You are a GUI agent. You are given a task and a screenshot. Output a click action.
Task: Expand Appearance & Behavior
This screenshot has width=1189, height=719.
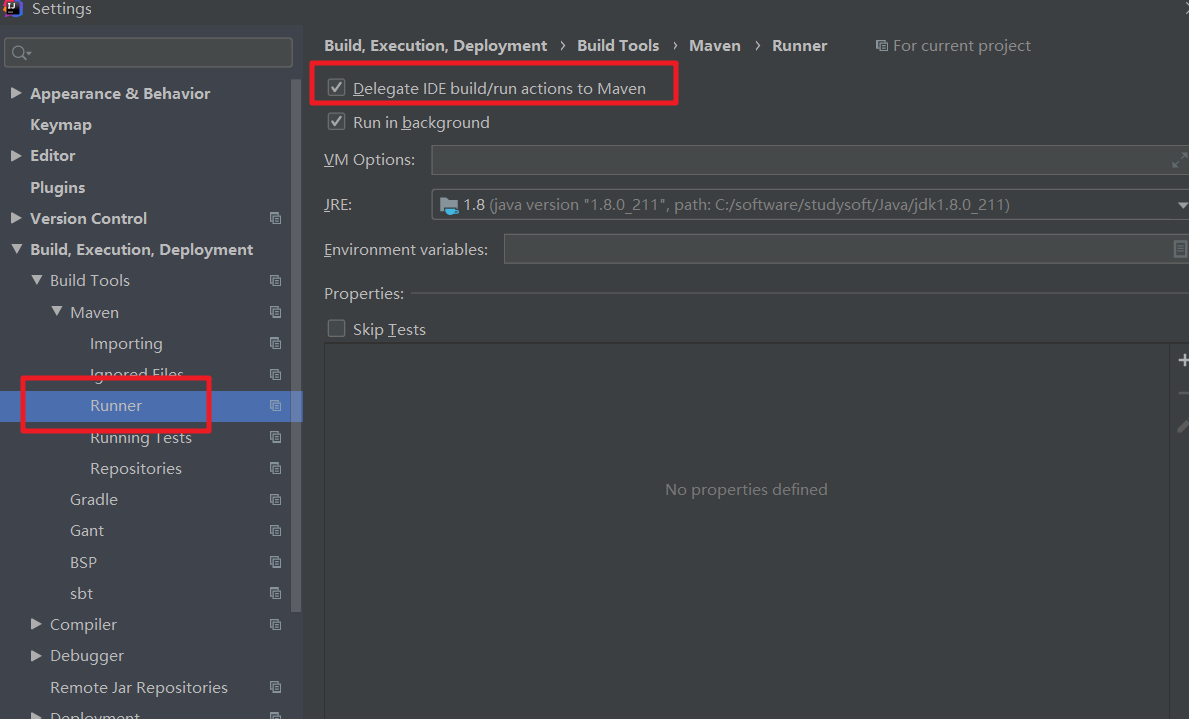point(16,93)
